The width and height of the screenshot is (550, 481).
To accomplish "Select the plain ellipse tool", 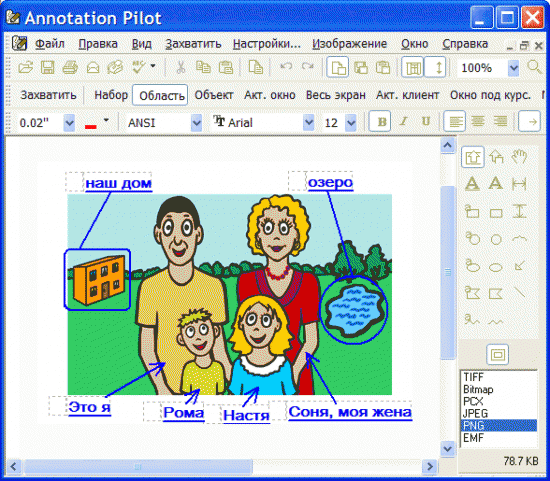I will [496, 267].
